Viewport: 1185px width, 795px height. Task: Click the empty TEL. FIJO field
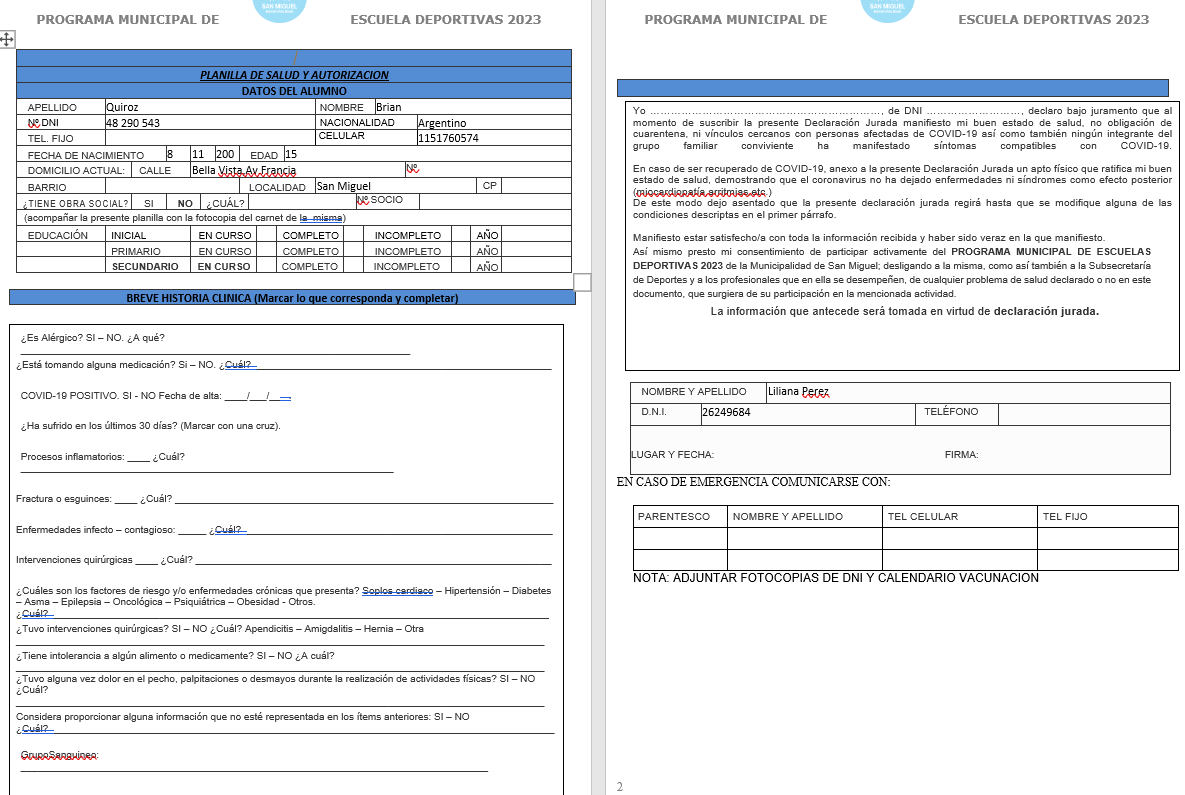click(209, 138)
